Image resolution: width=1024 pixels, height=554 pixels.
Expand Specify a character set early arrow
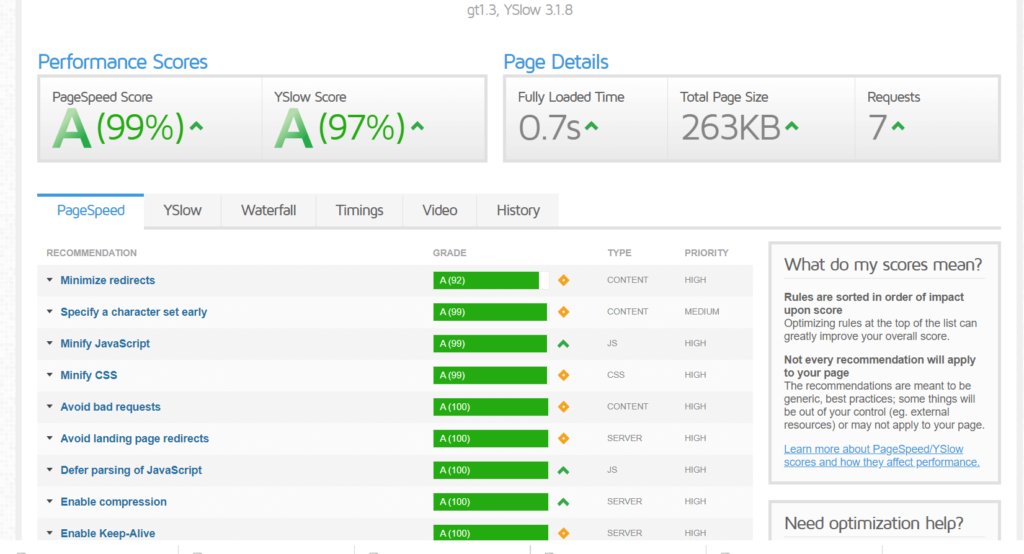click(x=50, y=312)
